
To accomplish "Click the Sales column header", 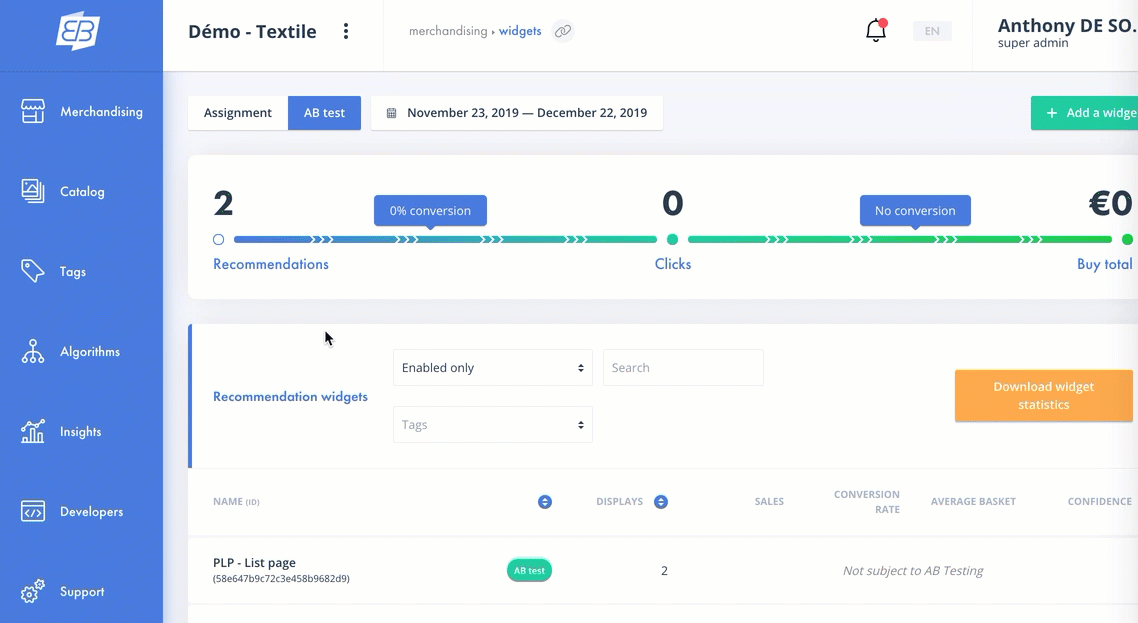I will [769, 502].
